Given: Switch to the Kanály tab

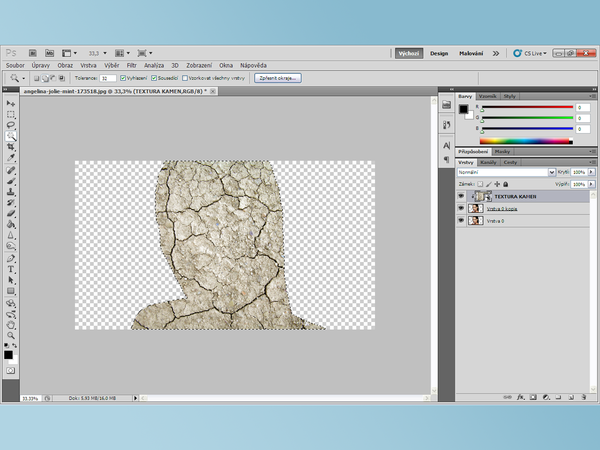Looking at the screenshot, I should click(x=489, y=161).
